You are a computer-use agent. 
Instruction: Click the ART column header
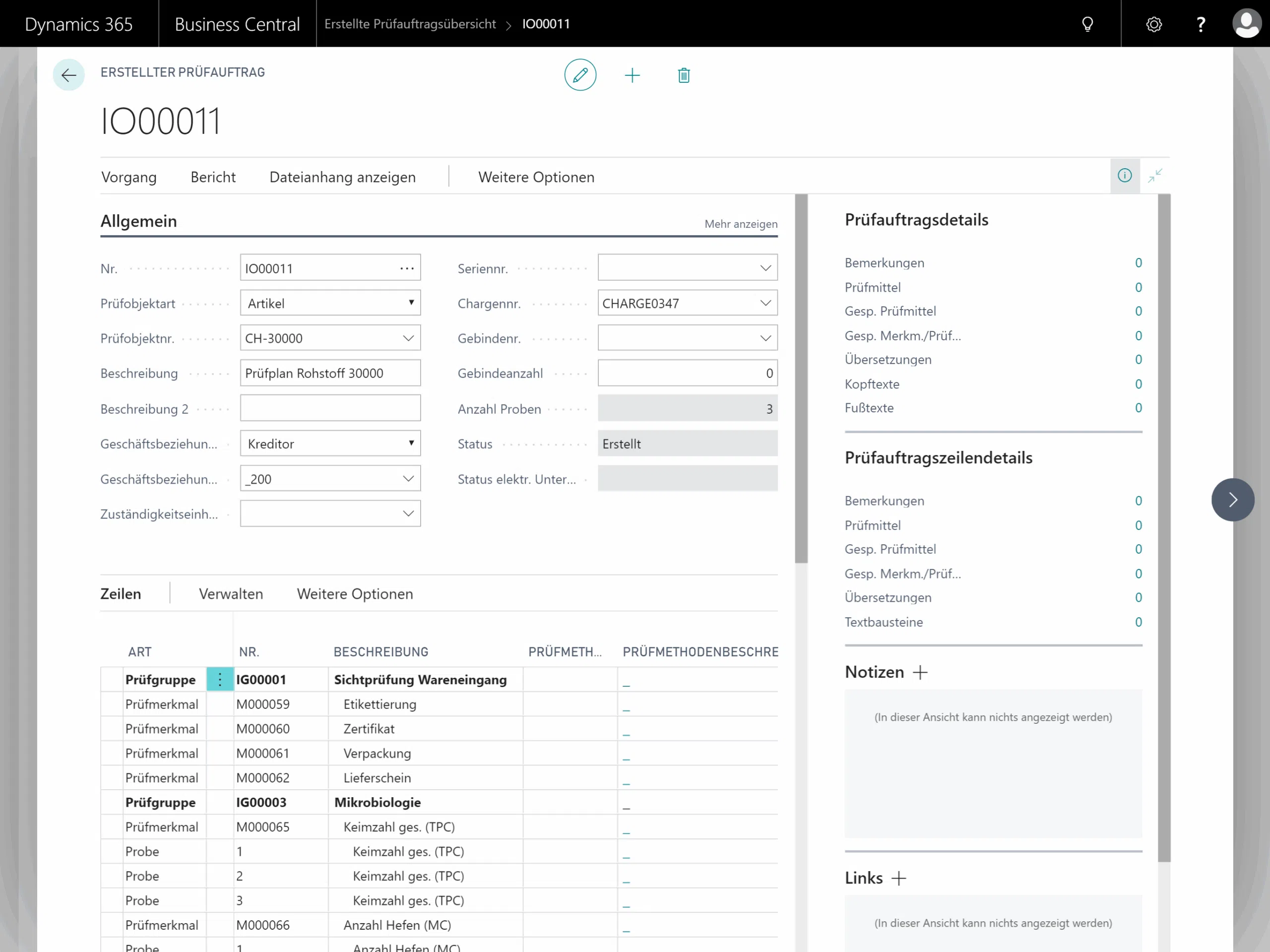coord(139,652)
